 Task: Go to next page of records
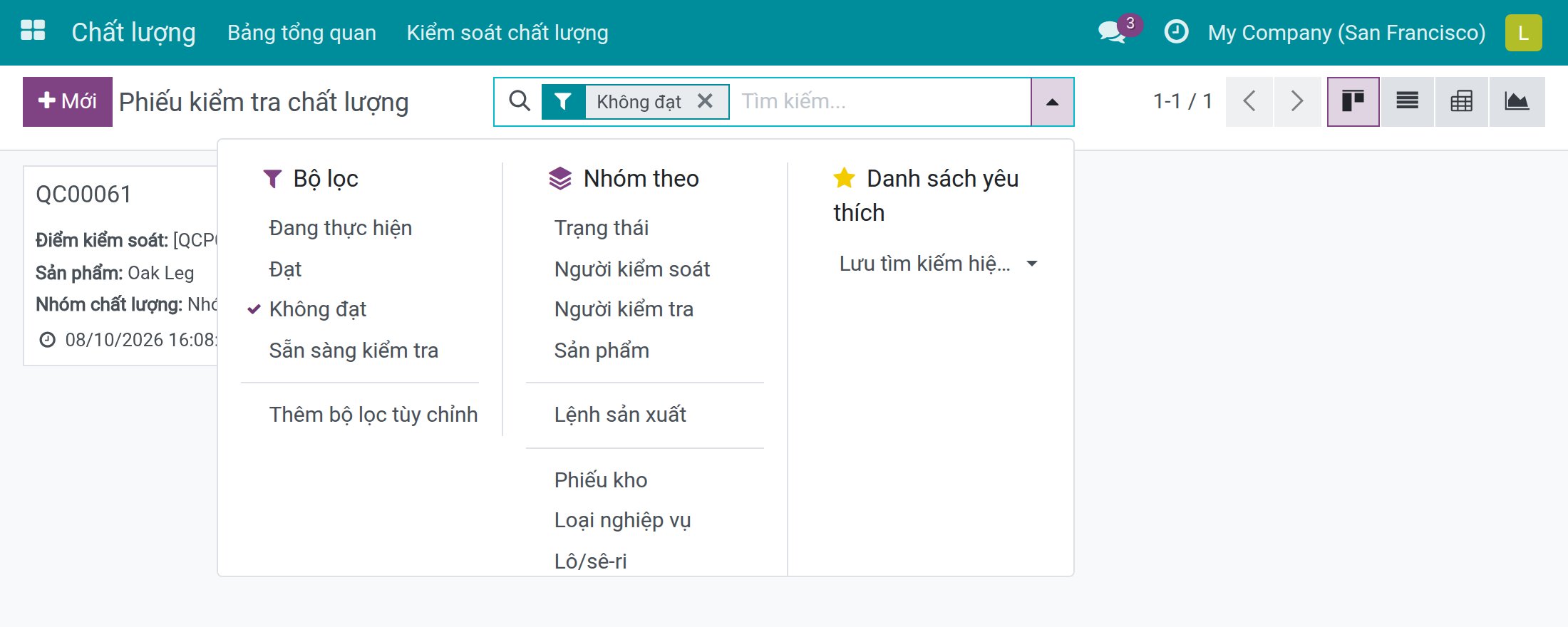[x=1297, y=101]
